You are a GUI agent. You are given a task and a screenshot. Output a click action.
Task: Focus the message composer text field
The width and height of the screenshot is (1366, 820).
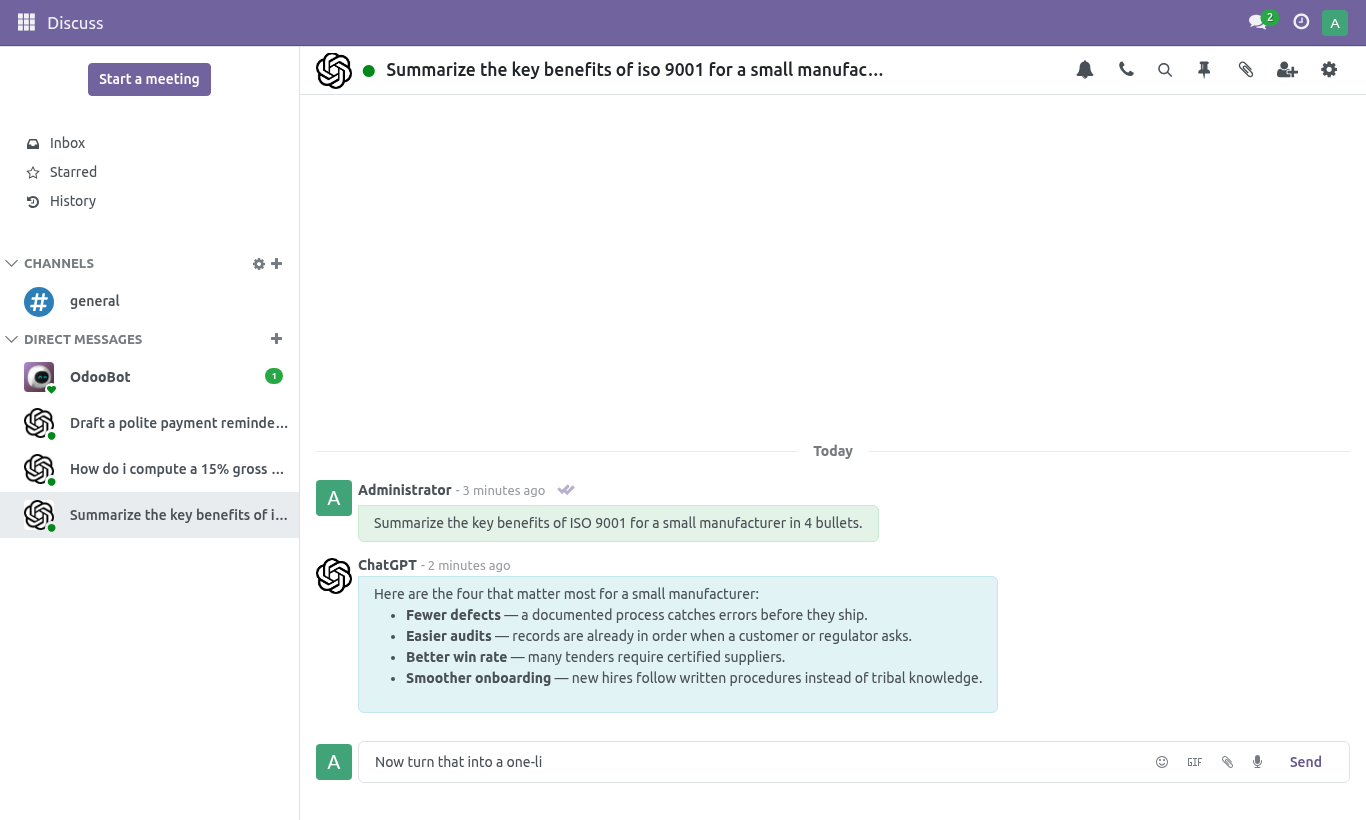coord(755,762)
